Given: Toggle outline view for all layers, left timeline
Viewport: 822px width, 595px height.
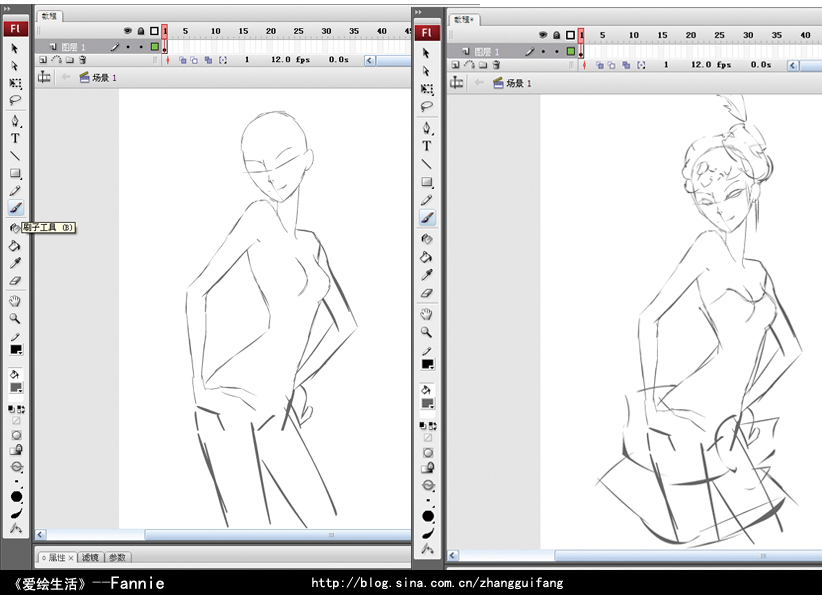Looking at the screenshot, I should click(x=154, y=31).
